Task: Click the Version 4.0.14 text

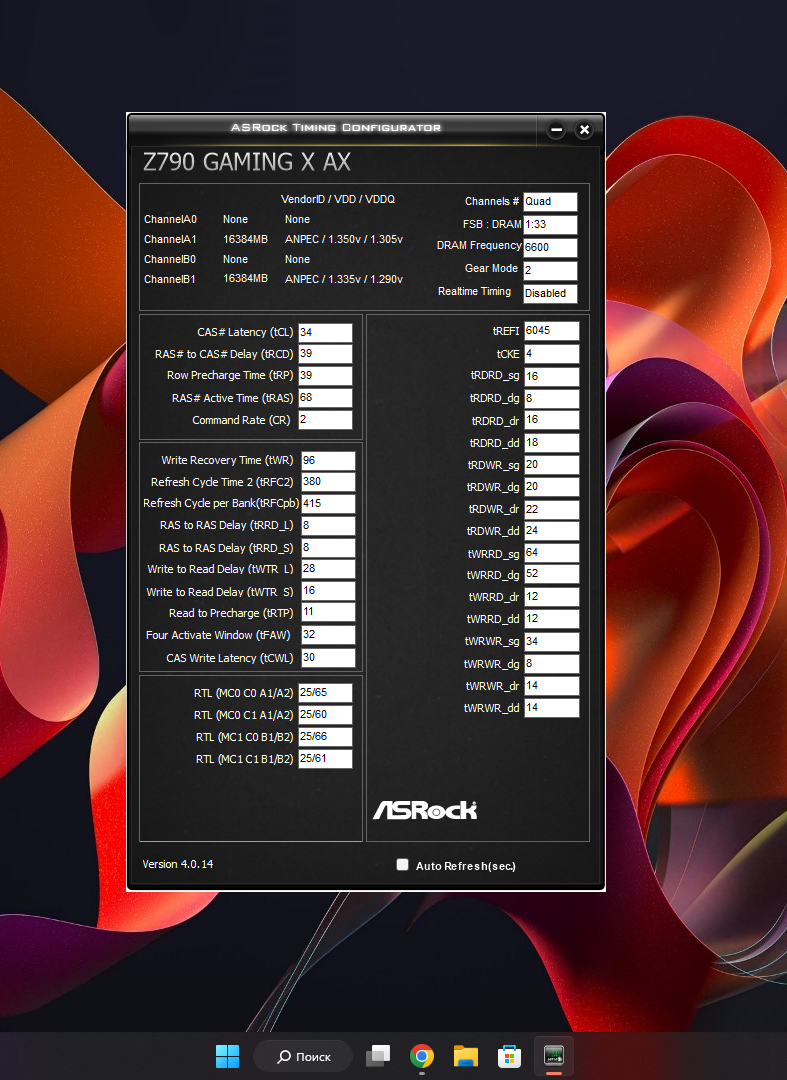Action: point(178,864)
